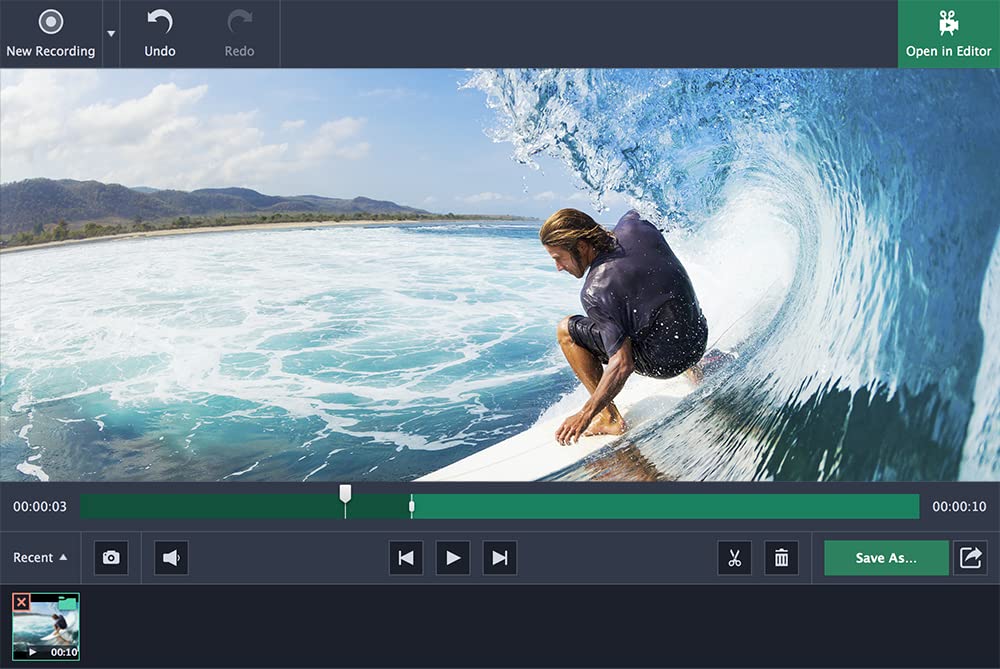Click the bright green timeline segment
Viewport: 1000px width, 669px height.
click(x=666, y=506)
